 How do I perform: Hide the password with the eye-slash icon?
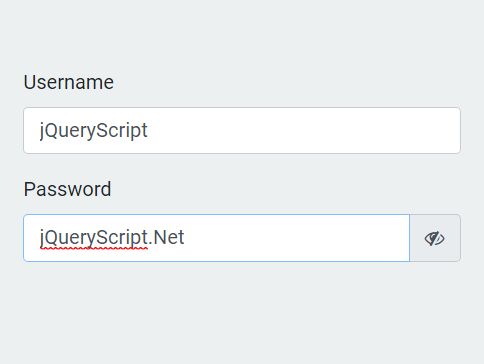coord(434,238)
